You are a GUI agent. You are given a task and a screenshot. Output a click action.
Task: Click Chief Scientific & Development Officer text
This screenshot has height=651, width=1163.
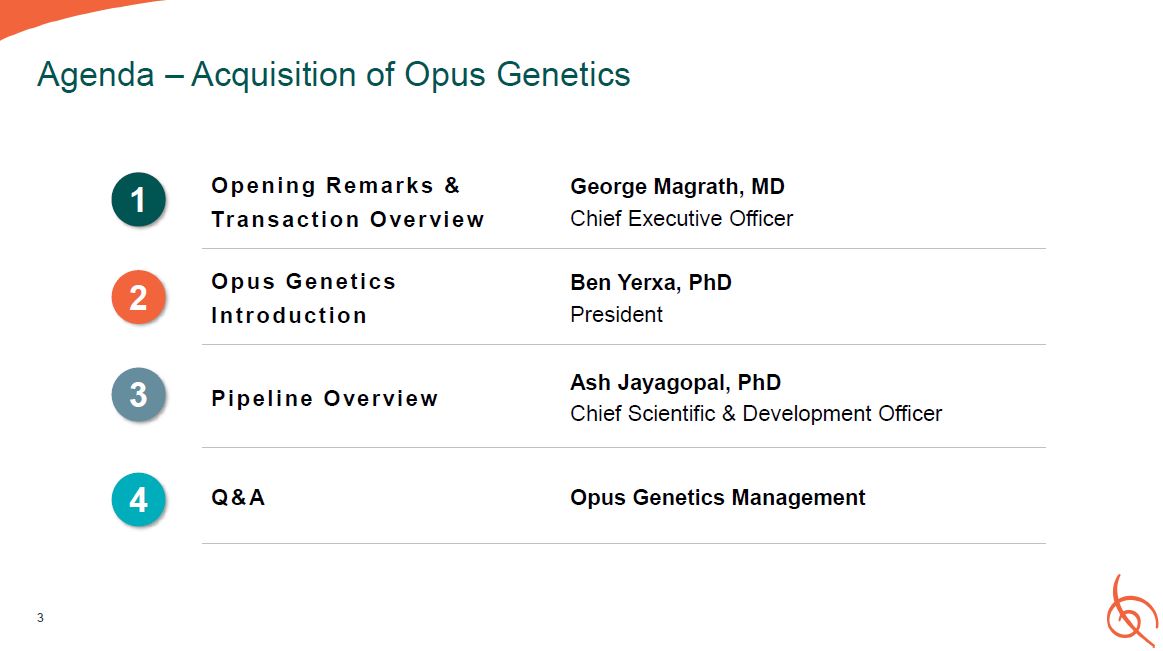pyautogui.click(x=755, y=413)
